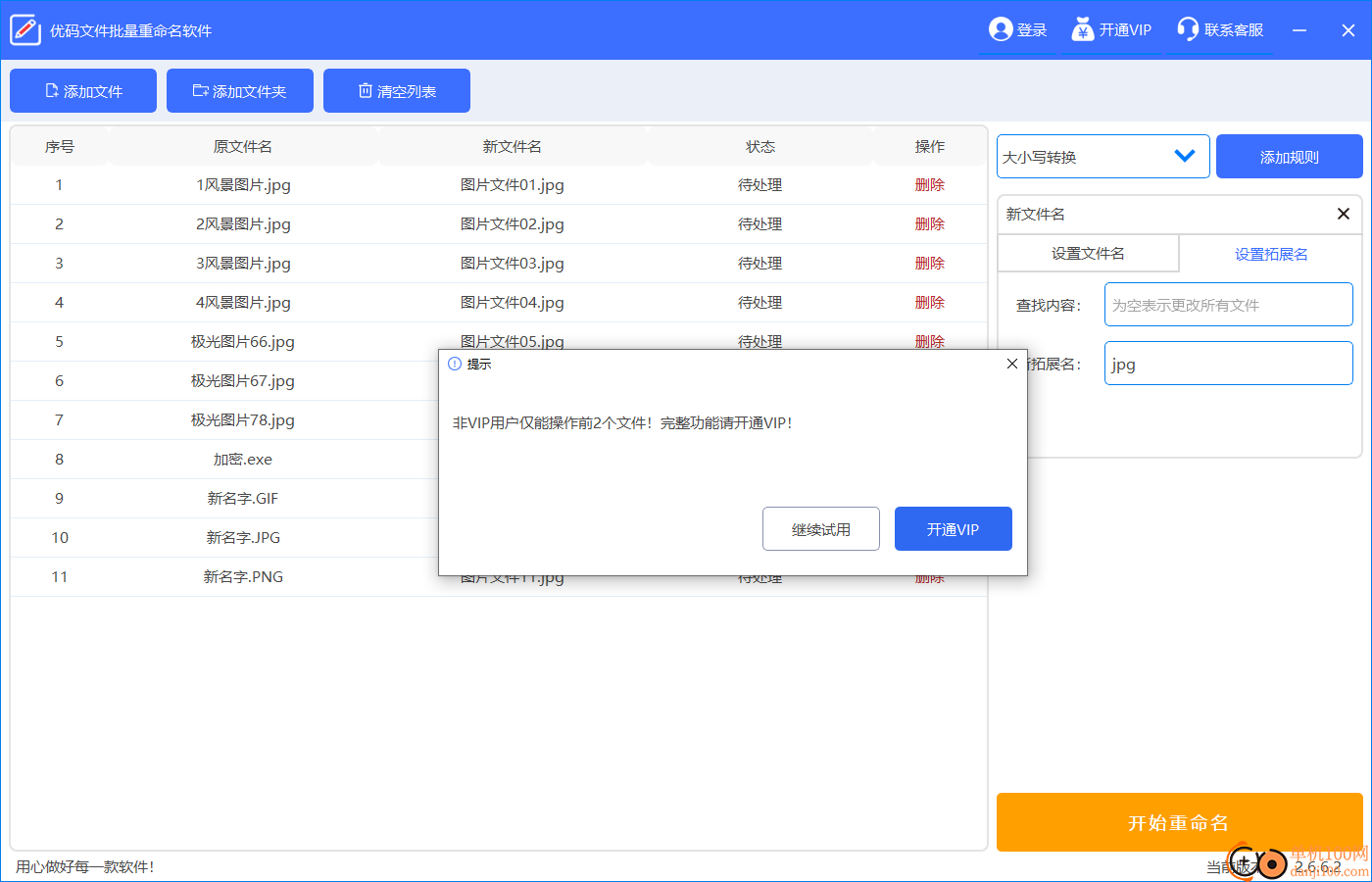
Task: Click the 序号 column header
Action: click(x=60, y=146)
